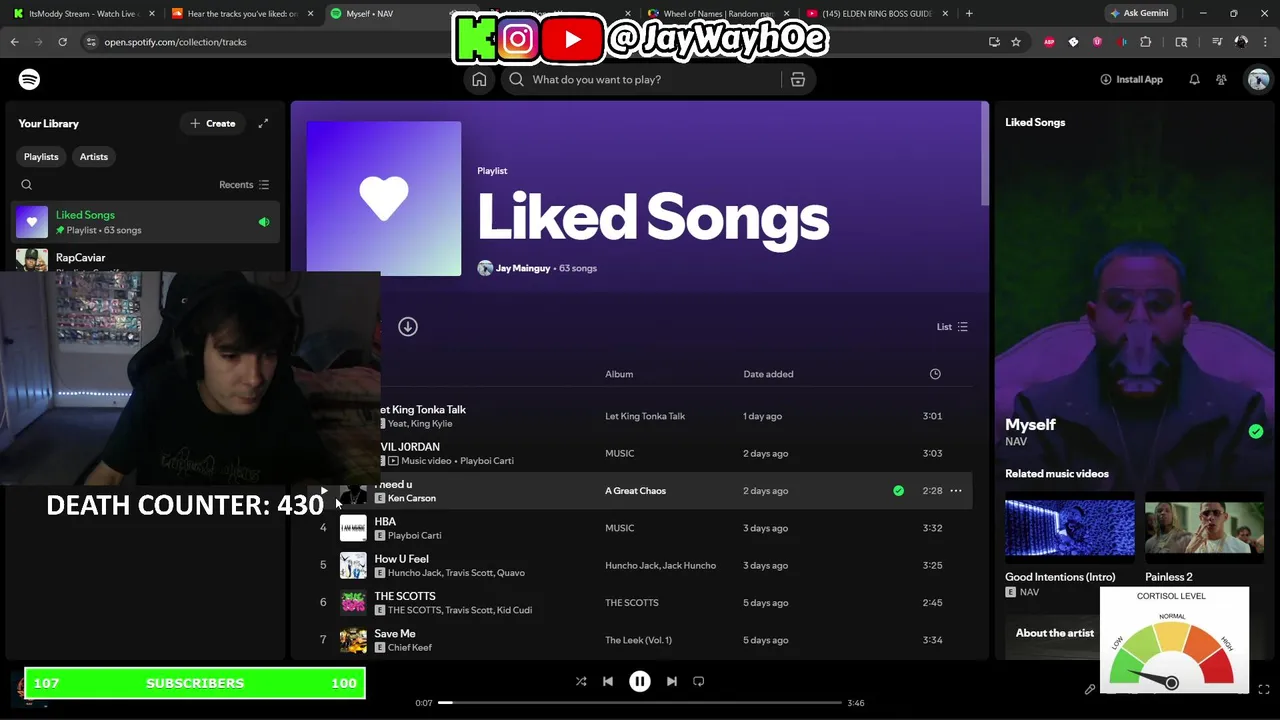The width and height of the screenshot is (1280, 720).
Task: Open Jay Mainguy profile link
Action: (523, 268)
